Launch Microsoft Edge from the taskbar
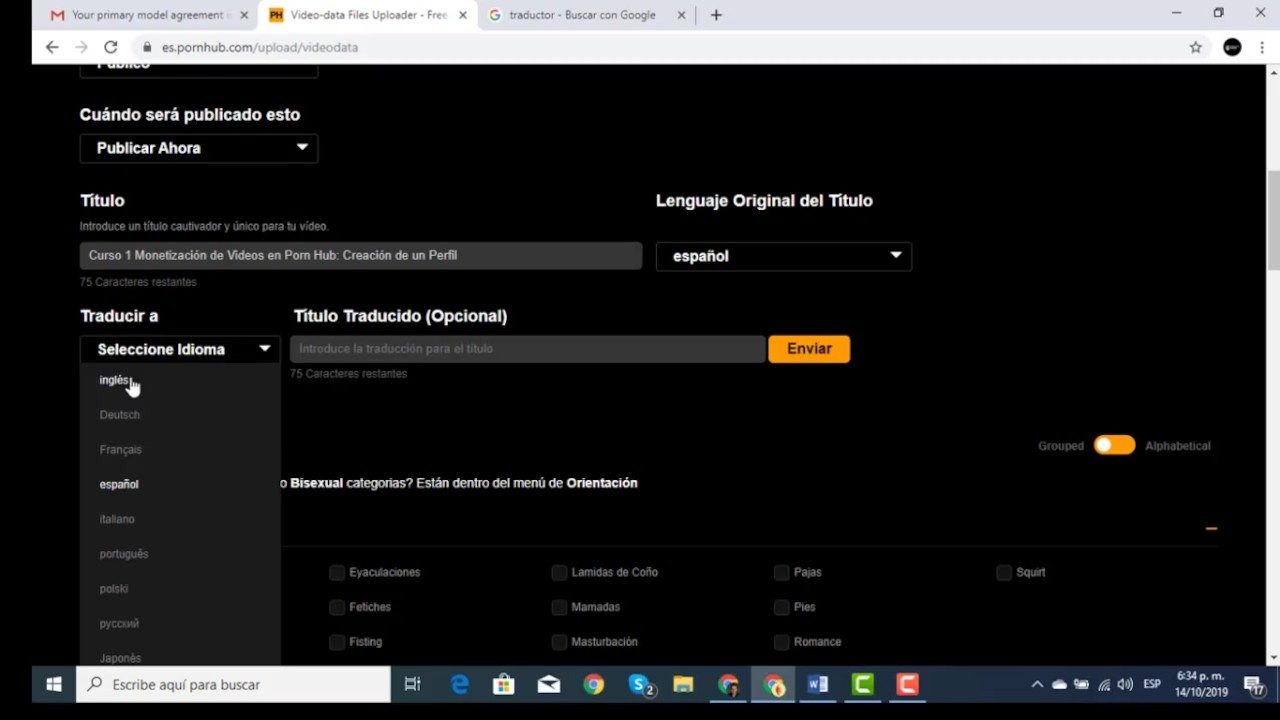 460,685
